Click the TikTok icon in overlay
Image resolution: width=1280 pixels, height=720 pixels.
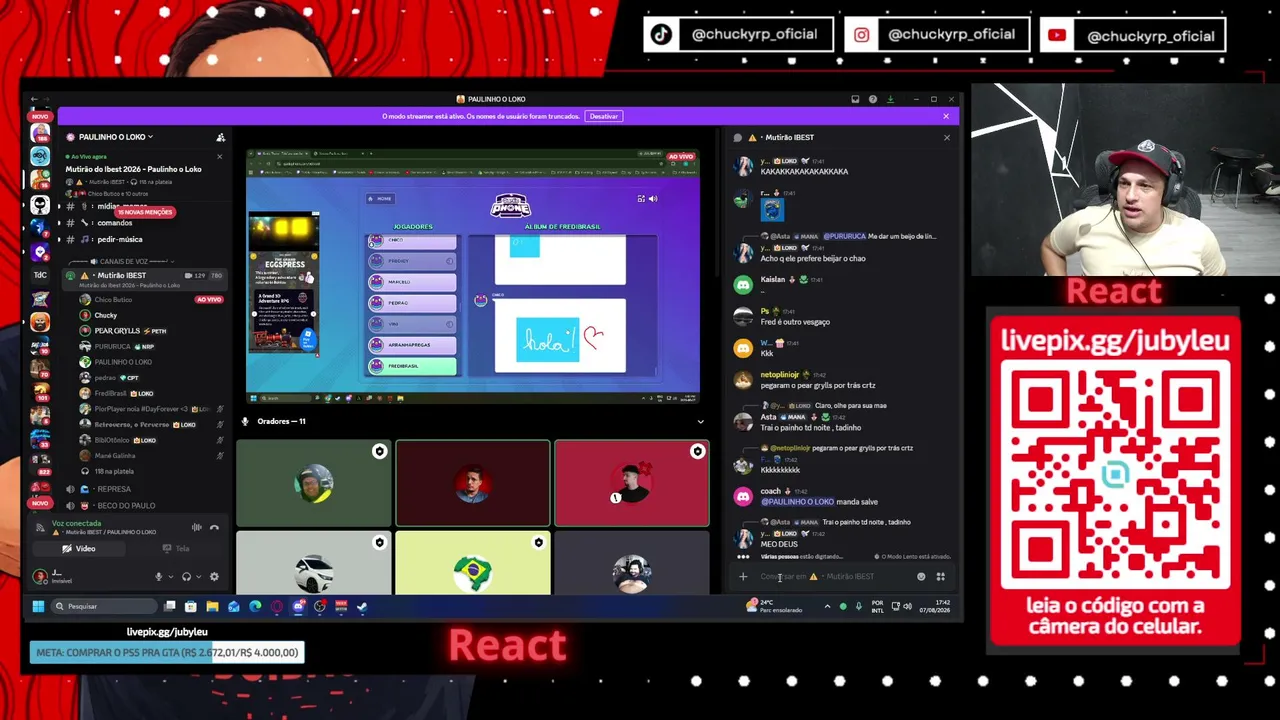pyautogui.click(x=661, y=34)
